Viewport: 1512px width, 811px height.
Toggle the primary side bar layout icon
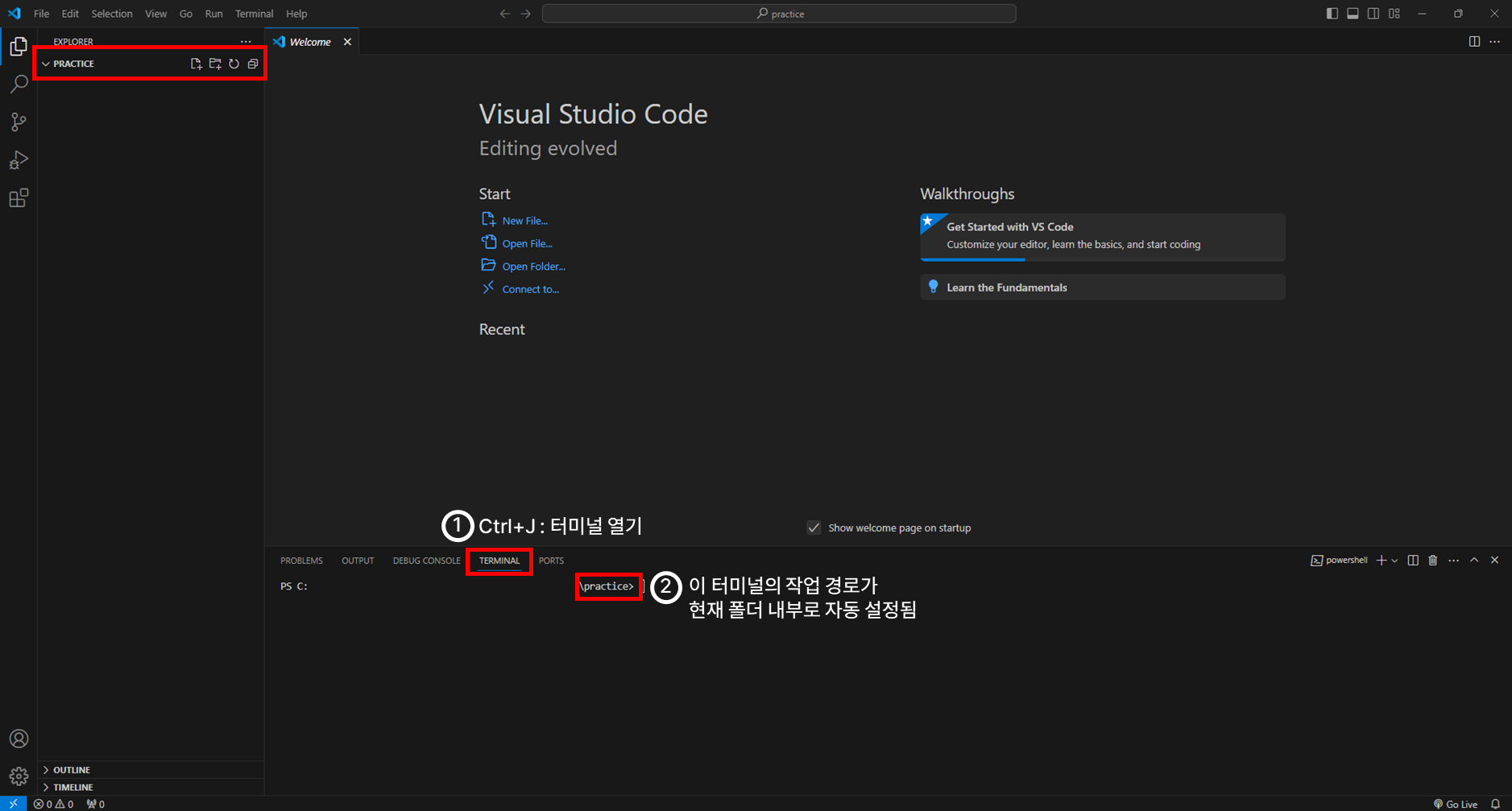(1332, 14)
